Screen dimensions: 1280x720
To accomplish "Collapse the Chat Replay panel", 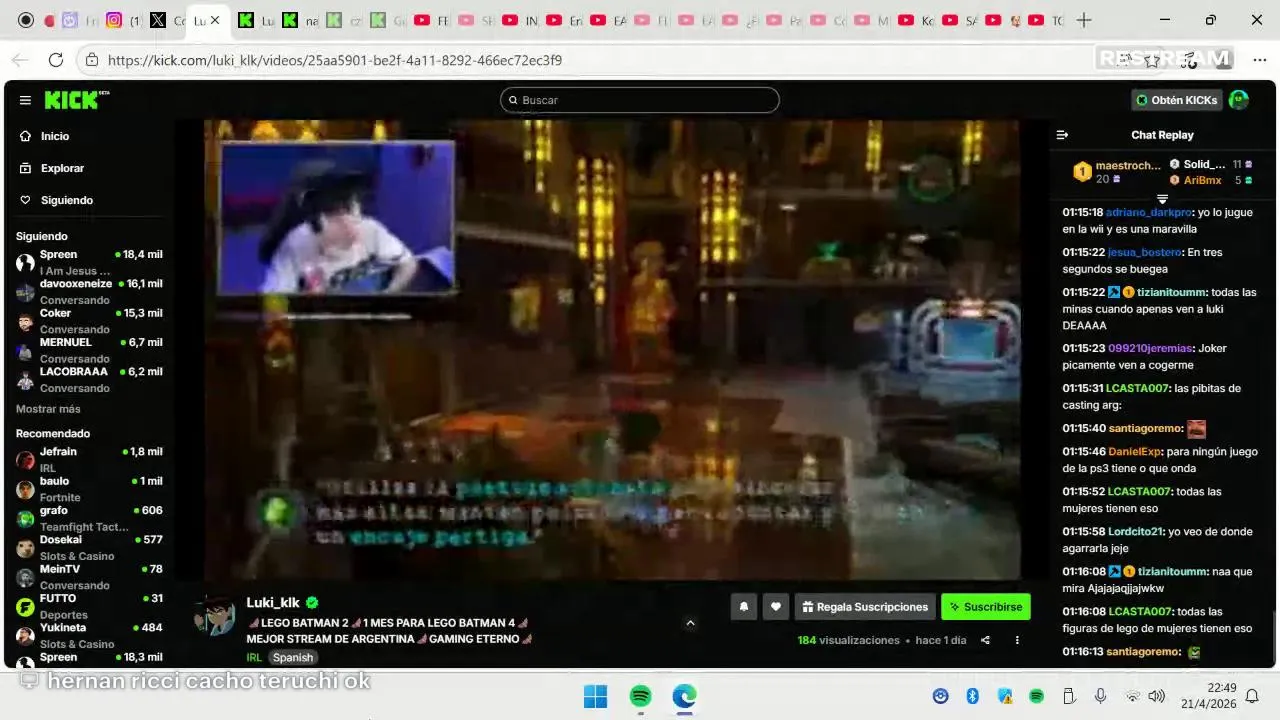I will (x=1062, y=135).
